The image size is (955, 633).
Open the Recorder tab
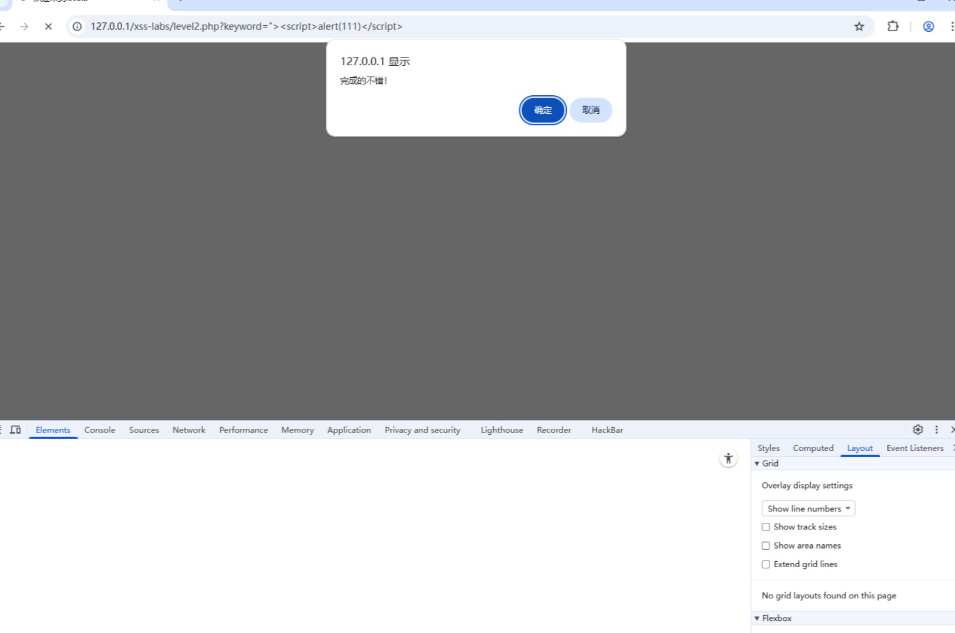554,430
